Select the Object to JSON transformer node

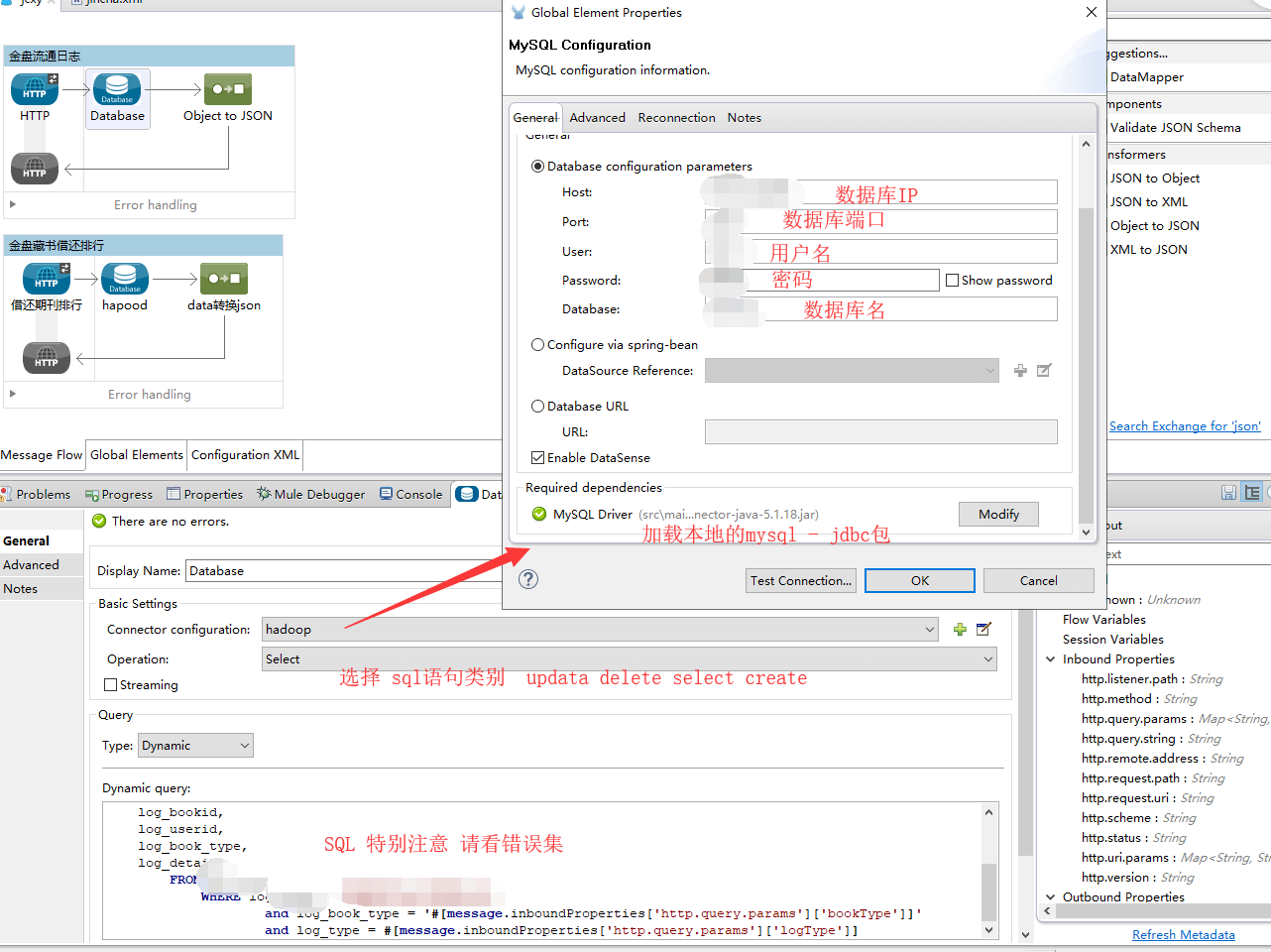[228, 89]
